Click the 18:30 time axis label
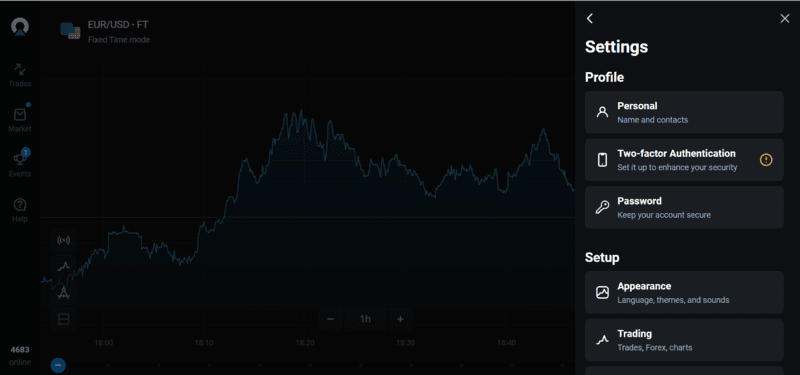Viewport: 800px width, 375px height. (x=406, y=343)
